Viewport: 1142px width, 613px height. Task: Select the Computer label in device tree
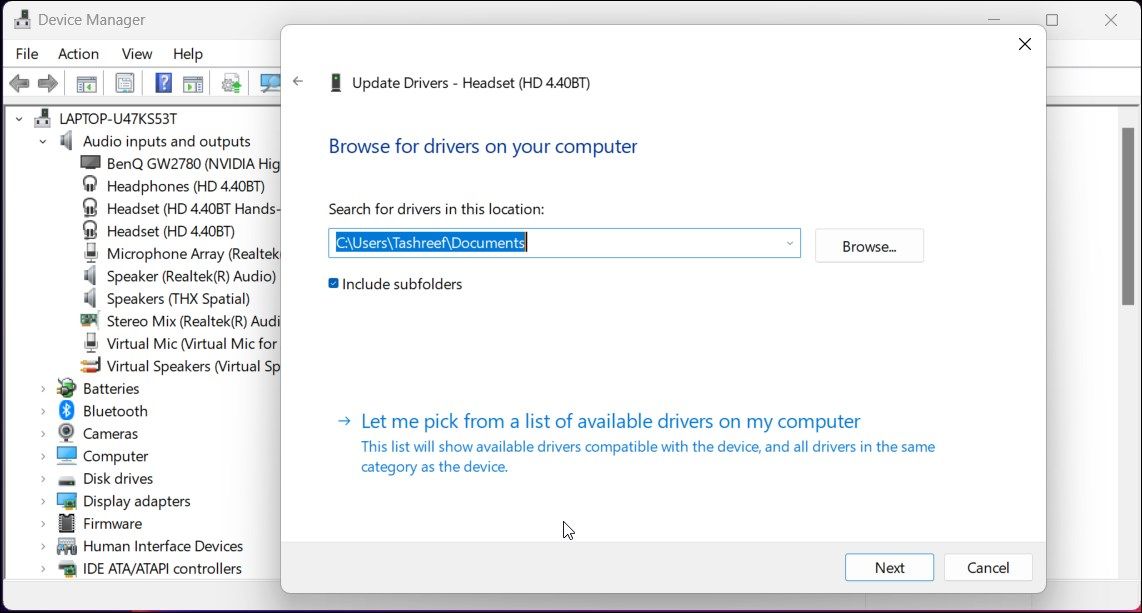115,456
